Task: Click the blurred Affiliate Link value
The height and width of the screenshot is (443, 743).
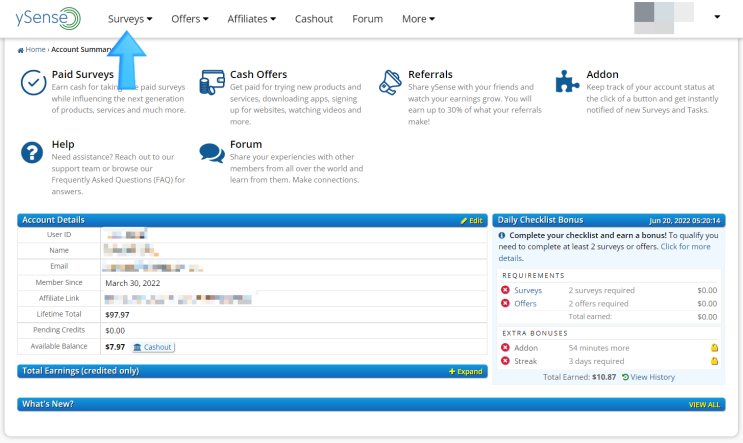Action: coord(178,299)
